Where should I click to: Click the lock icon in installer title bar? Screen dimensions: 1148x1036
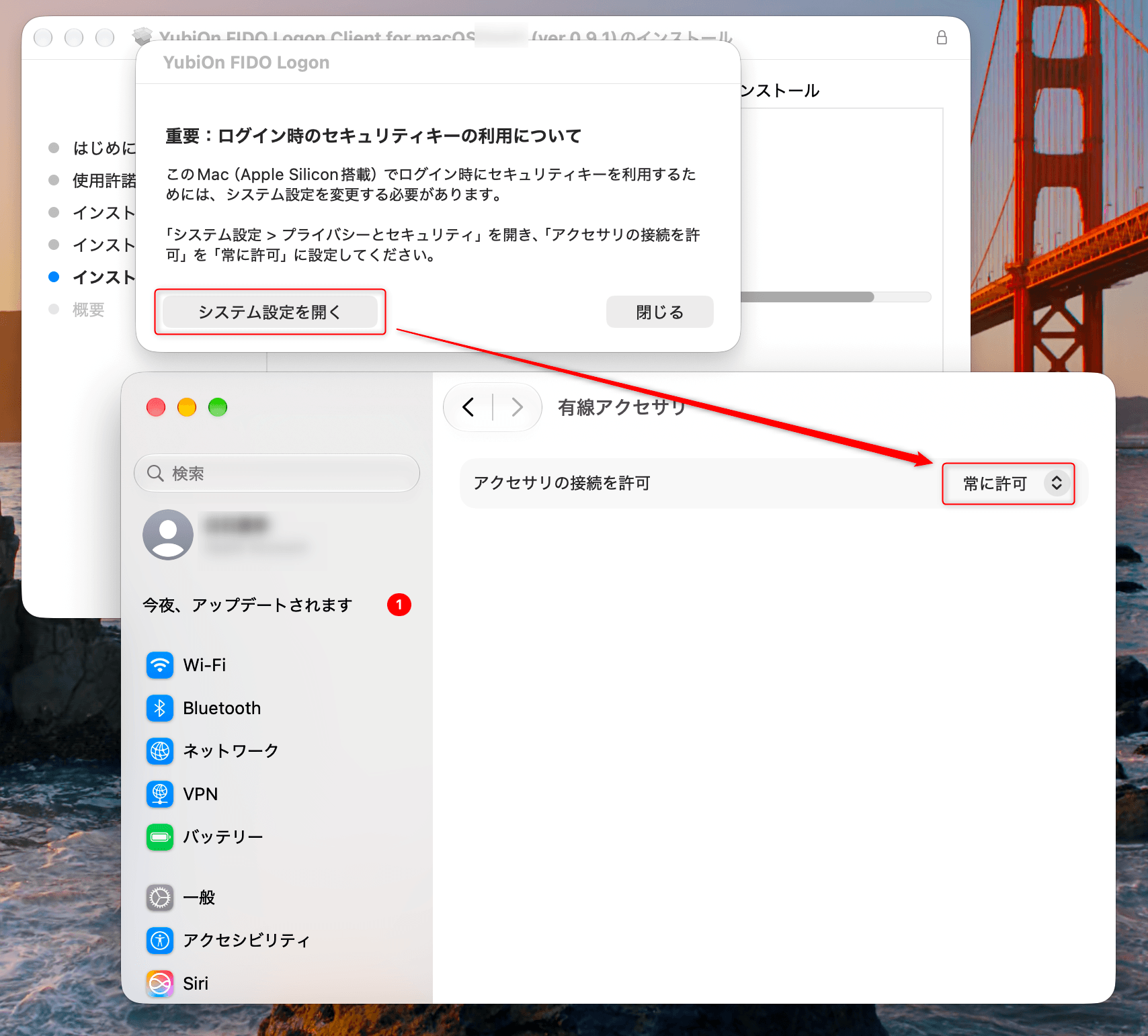[x=942, y=38]
